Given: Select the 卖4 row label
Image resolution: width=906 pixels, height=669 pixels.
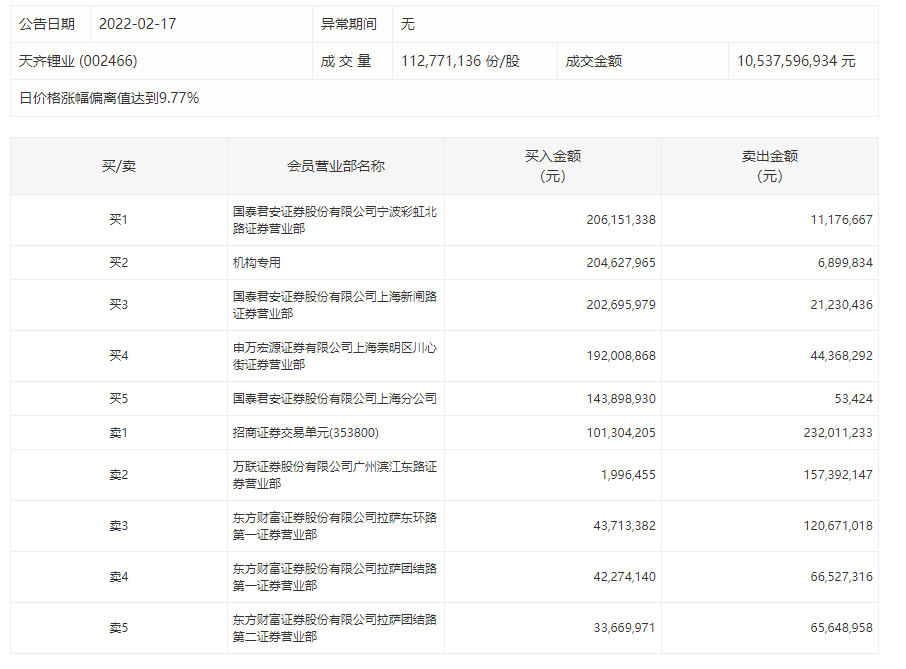Looking at the screenshot, I should [x=119, y=577].
